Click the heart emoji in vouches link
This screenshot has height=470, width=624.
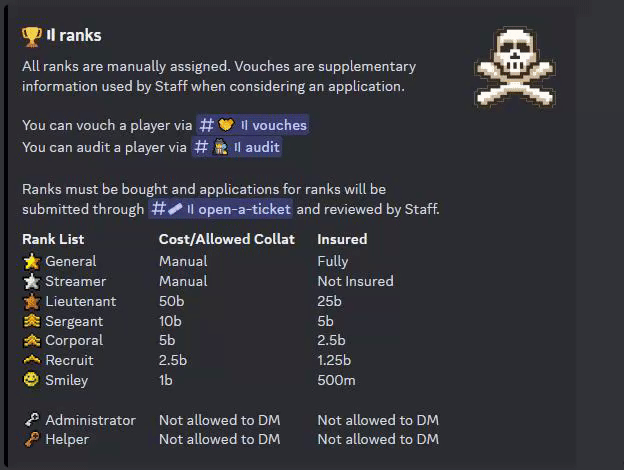point(226,125)
